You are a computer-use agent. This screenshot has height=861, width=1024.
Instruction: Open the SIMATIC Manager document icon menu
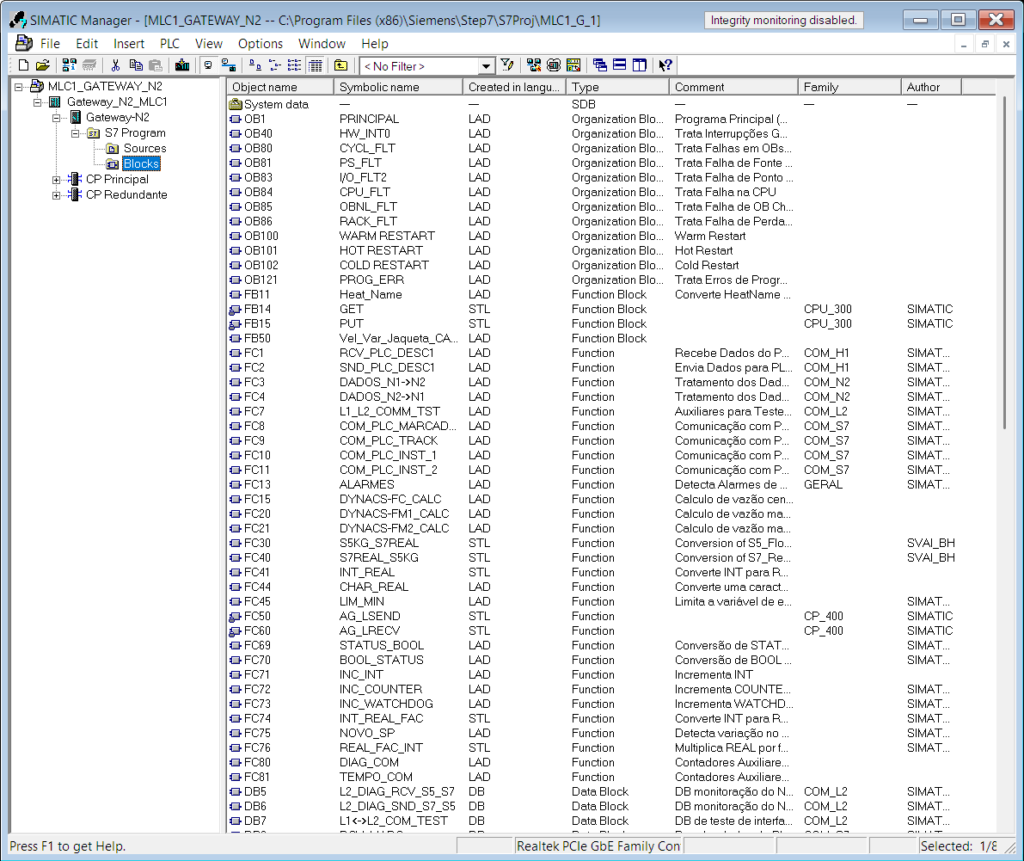point(24,43)
